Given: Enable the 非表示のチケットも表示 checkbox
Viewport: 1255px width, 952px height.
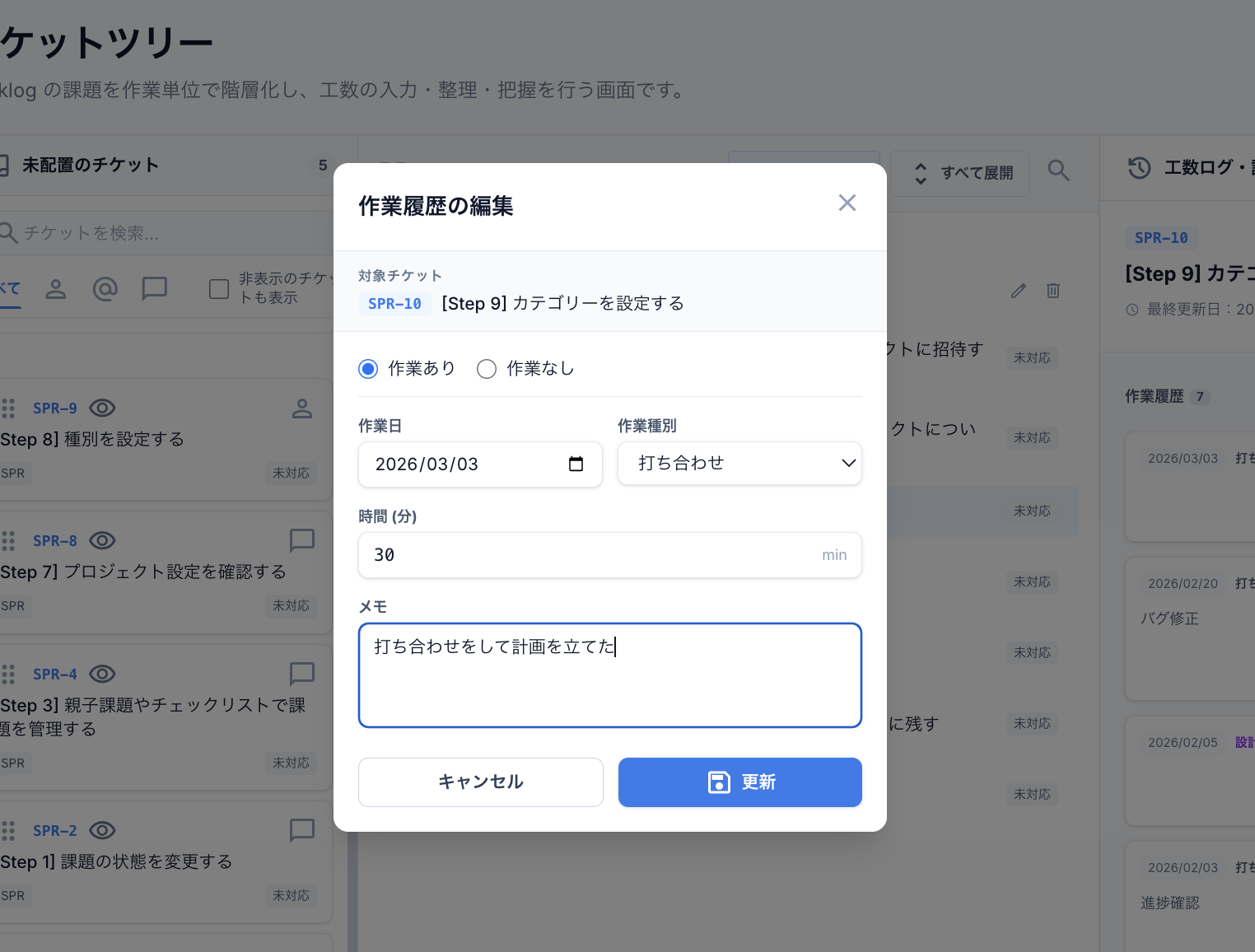Looking at the screenshot, I should (218, 289).
